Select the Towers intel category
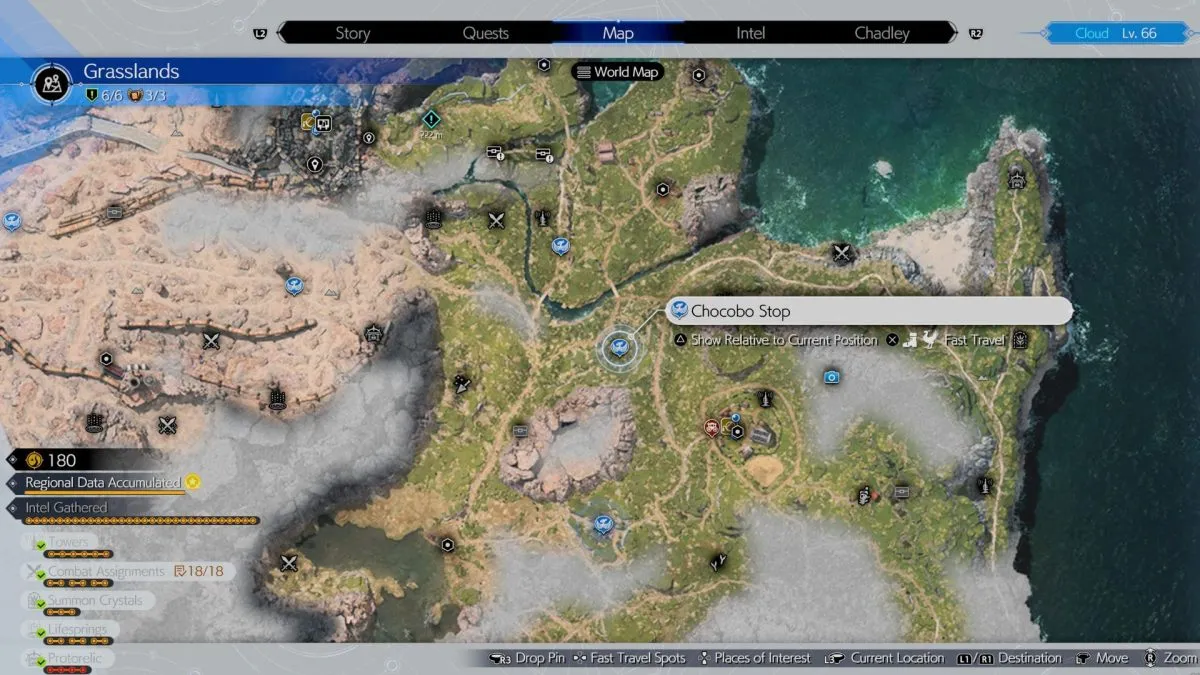1200x675 pixels. (x=61, y=543)
